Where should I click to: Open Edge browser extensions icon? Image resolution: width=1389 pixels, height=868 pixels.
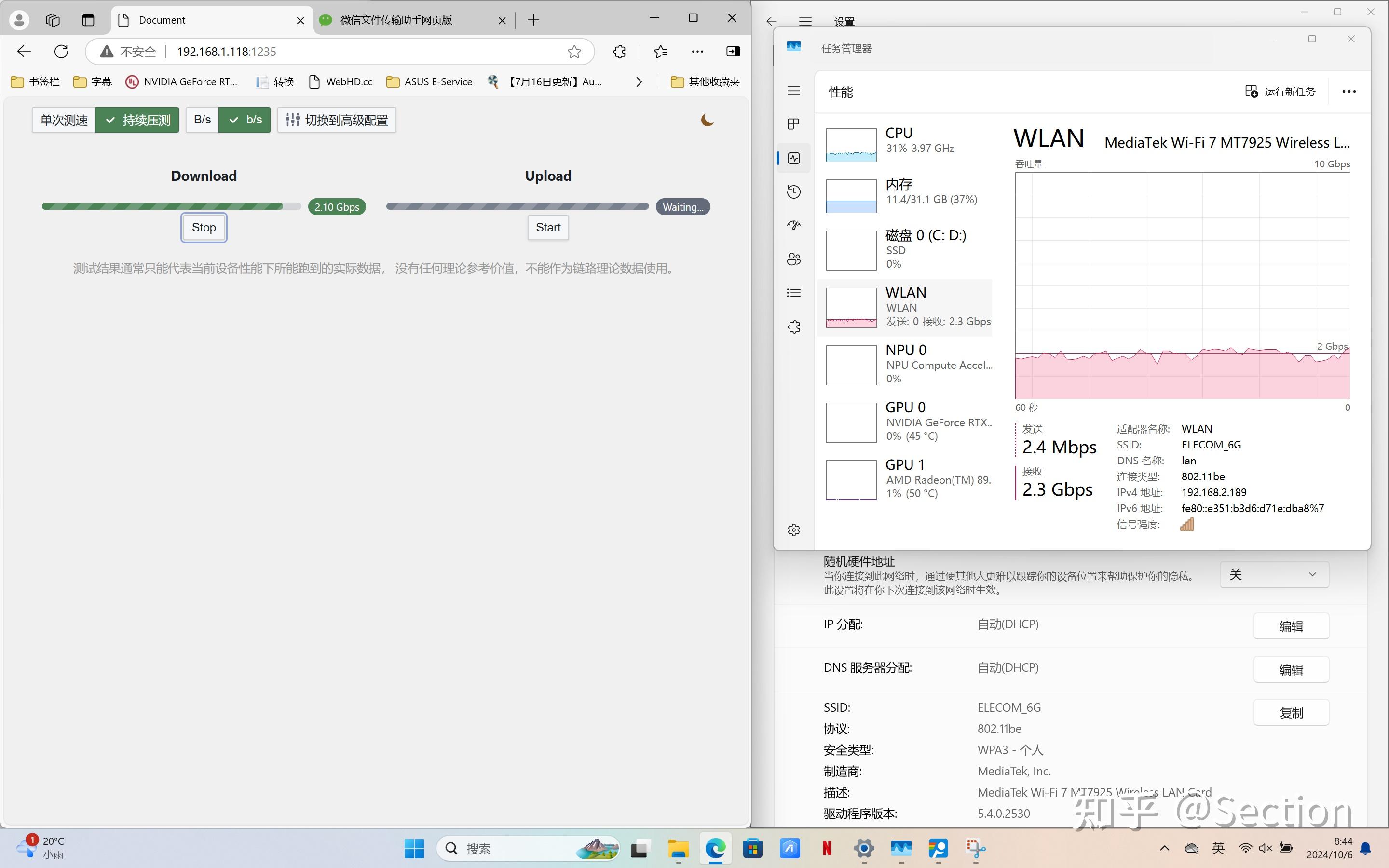click(x=619, y=51)
